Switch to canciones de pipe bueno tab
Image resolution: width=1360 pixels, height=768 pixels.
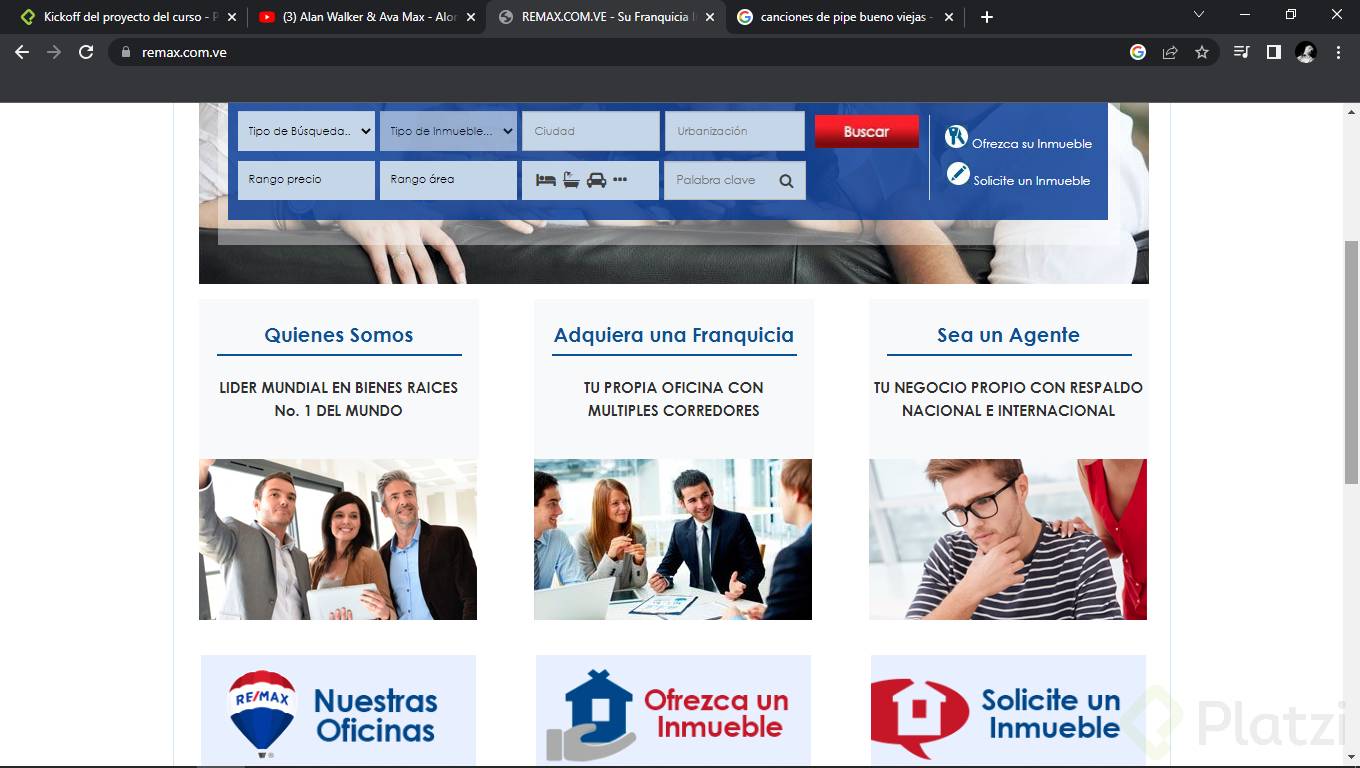(x=845, y=17)
